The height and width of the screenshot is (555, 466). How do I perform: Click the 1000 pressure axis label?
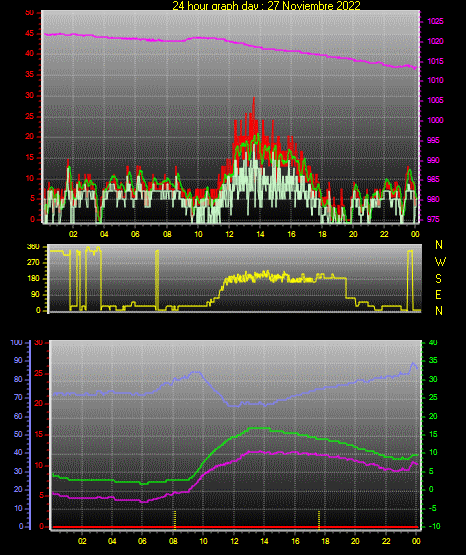point(435,120)
